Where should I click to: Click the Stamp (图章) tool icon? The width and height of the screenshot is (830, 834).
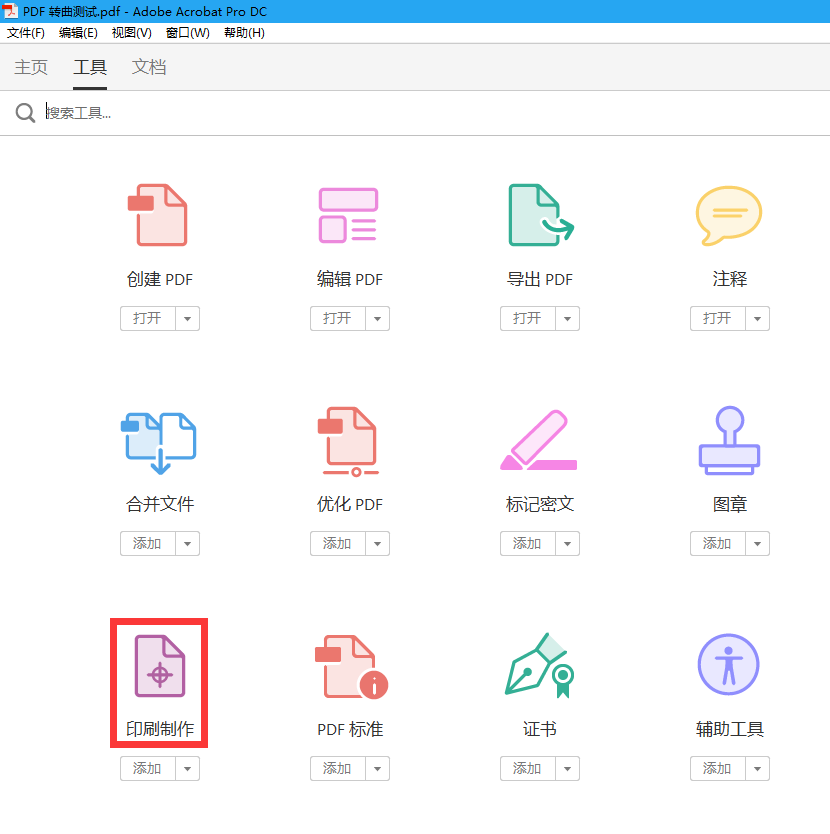pos(729,440)
